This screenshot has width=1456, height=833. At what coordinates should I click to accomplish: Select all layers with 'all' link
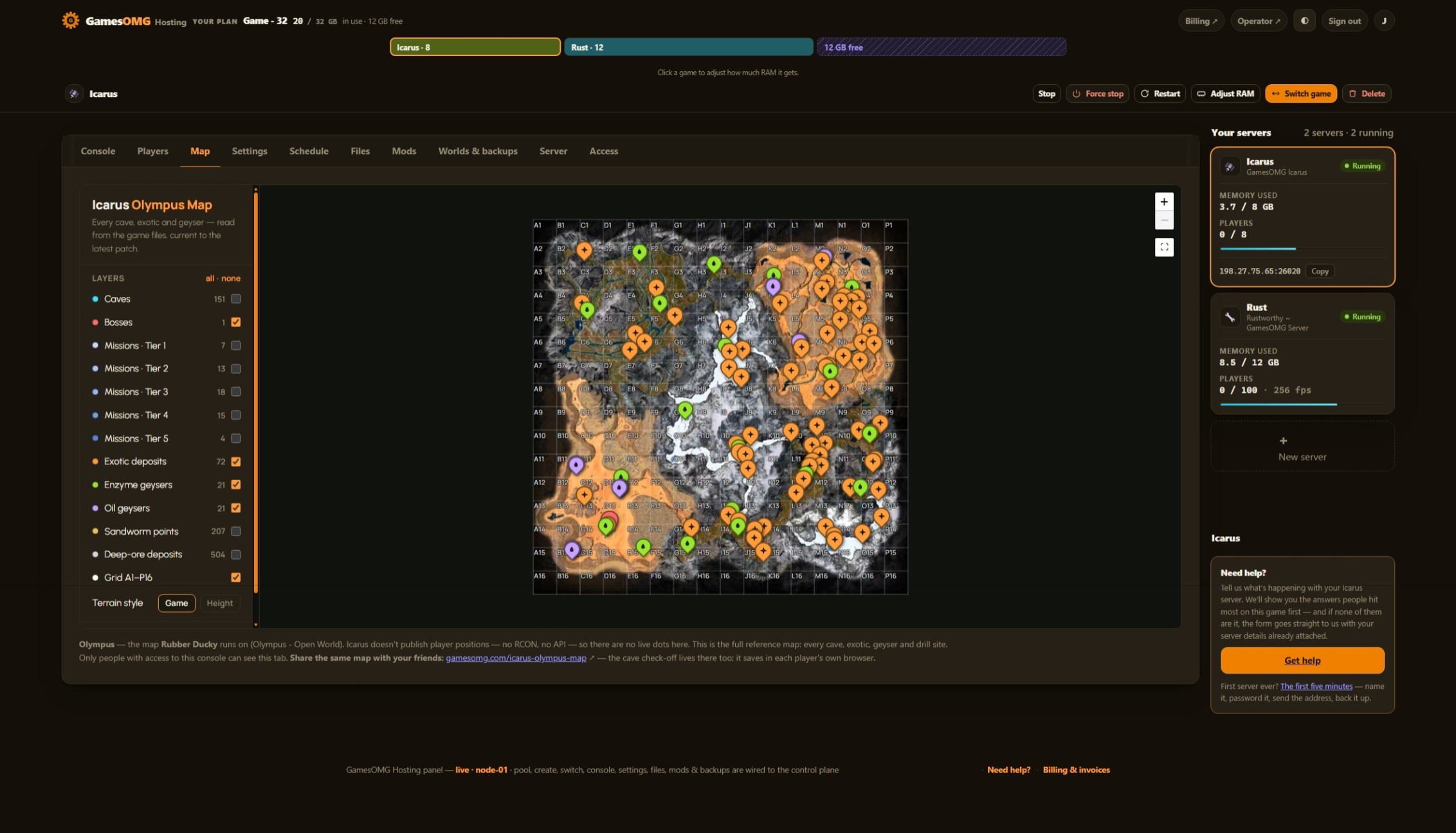click(210, 278)
